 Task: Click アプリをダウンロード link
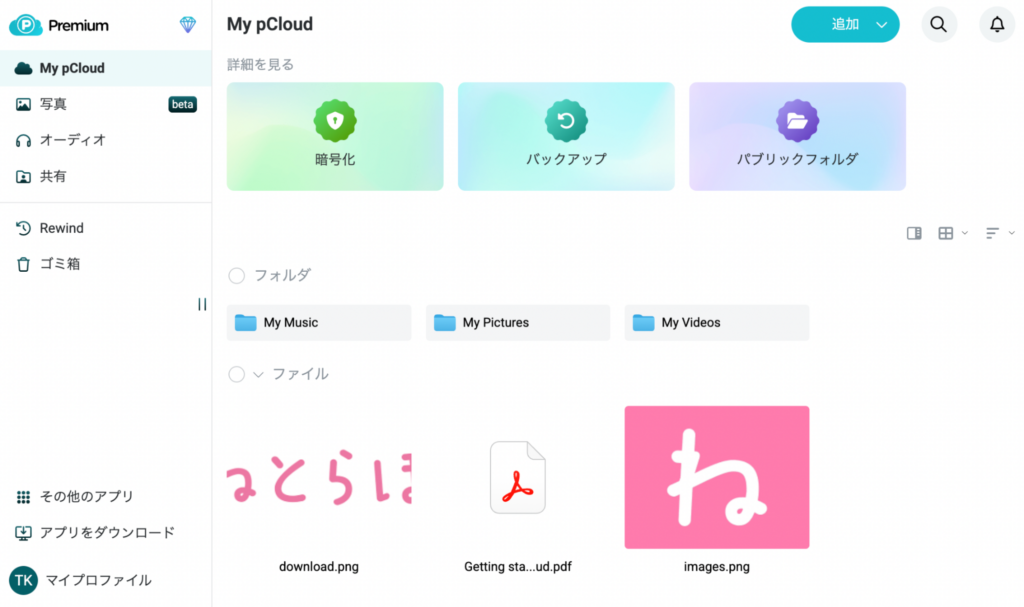pyautogui.click(x=106, y=532)
